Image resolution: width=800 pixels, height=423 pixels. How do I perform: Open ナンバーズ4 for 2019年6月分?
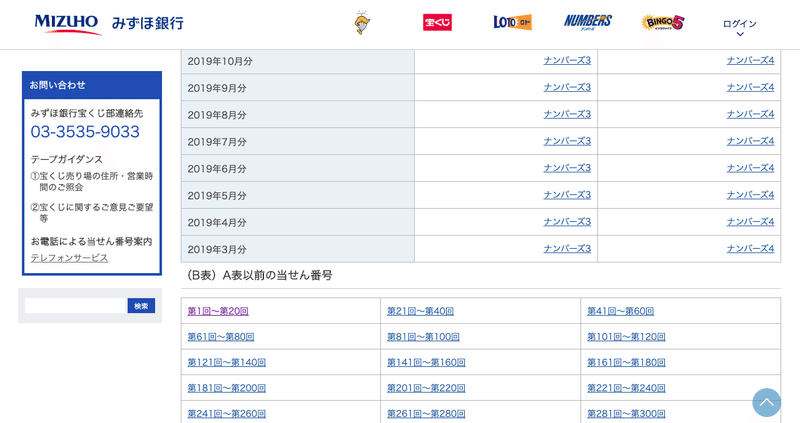point(750,168)
